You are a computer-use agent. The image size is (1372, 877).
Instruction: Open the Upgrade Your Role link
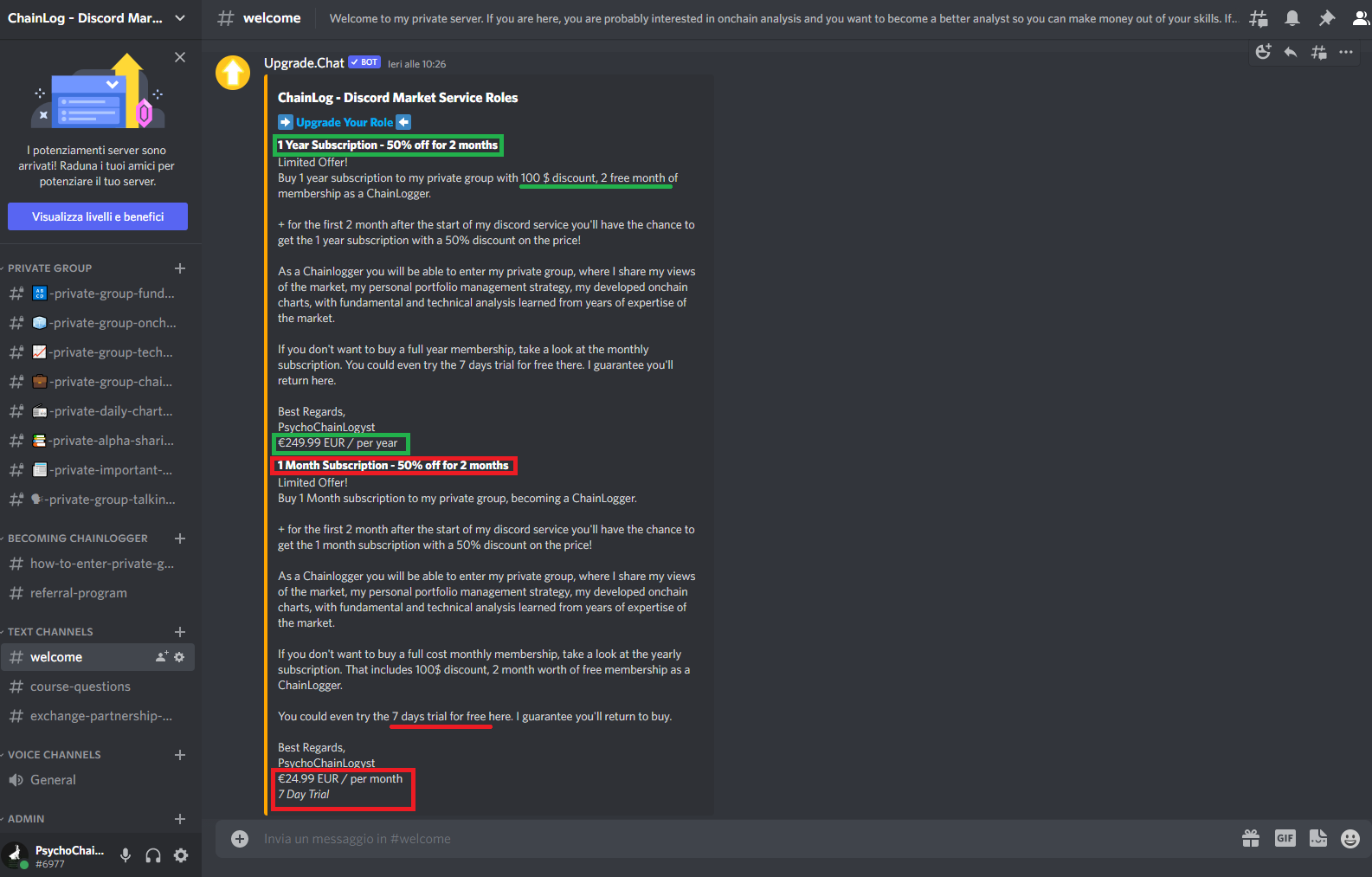click(x=345, y=122)
